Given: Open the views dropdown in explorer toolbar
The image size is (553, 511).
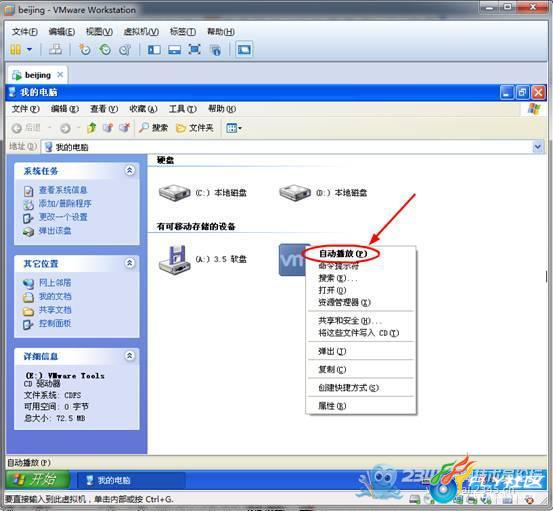Looking at the screenshot, I should [x=234, y=128].
